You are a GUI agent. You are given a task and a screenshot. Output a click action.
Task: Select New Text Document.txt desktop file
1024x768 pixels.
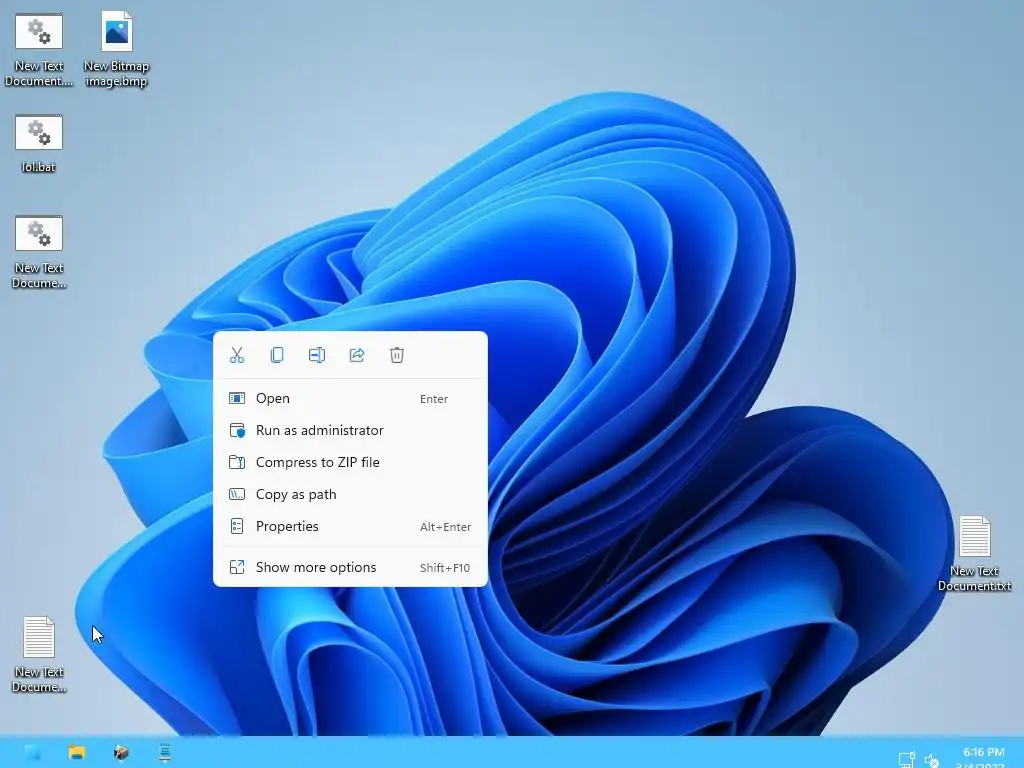974,554
